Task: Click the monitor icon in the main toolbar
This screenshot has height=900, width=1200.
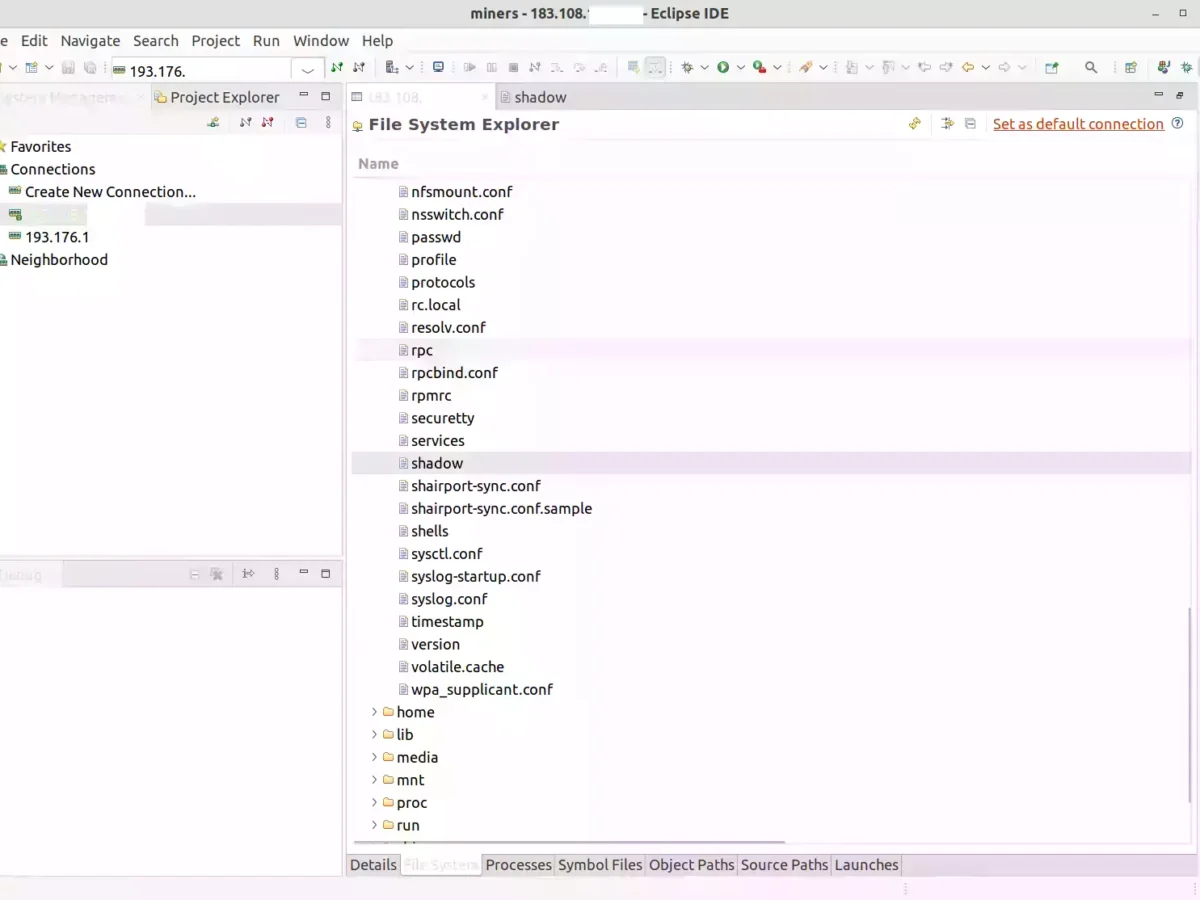Action: [438, 68]
